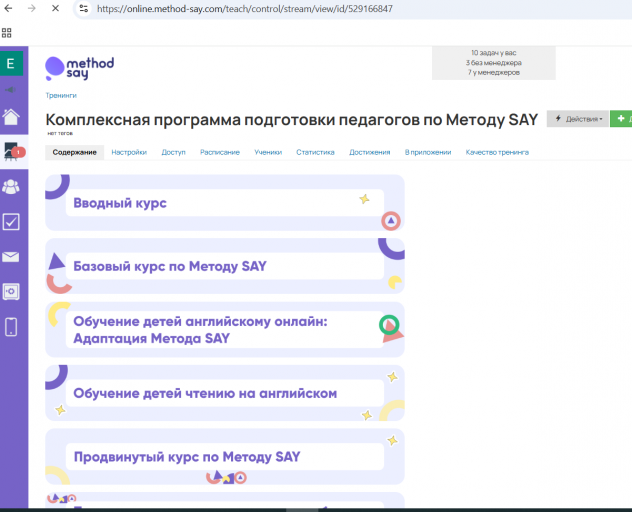Click the green plus add button
Screen dimensions: 632x512
click(621, 119)
